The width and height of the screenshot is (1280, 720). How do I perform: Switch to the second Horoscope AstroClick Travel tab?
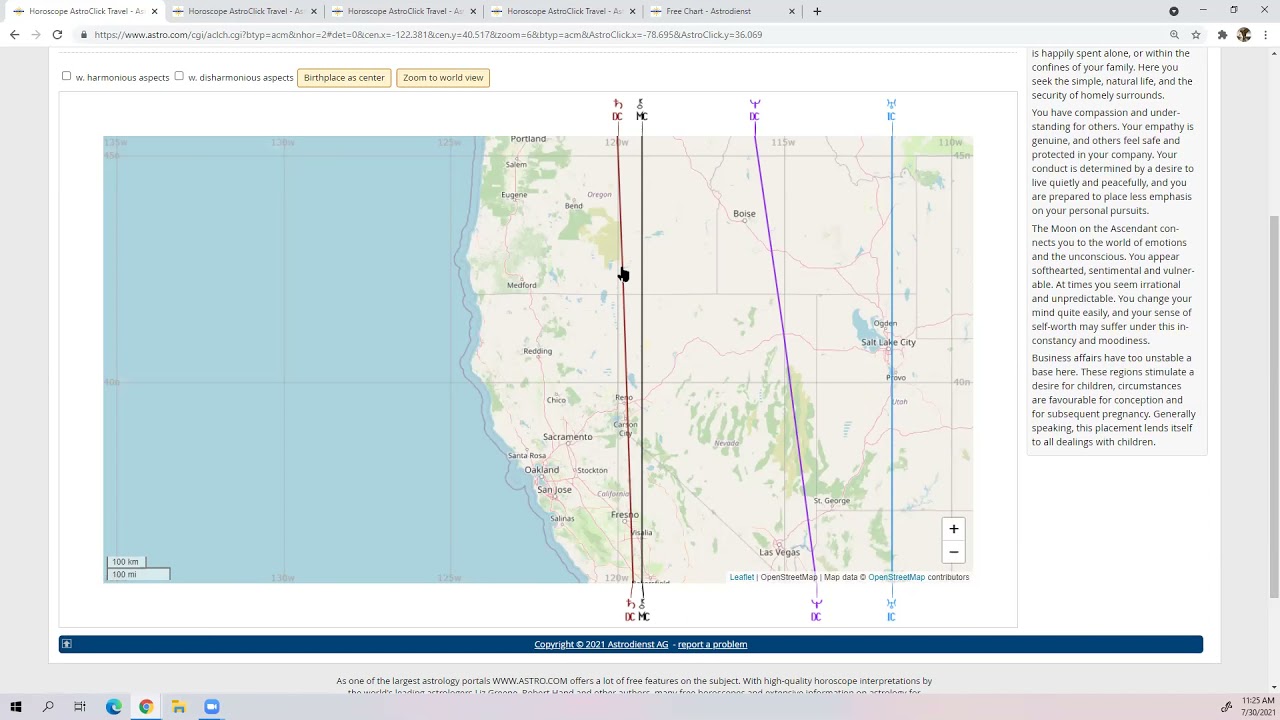click(246, 11)
